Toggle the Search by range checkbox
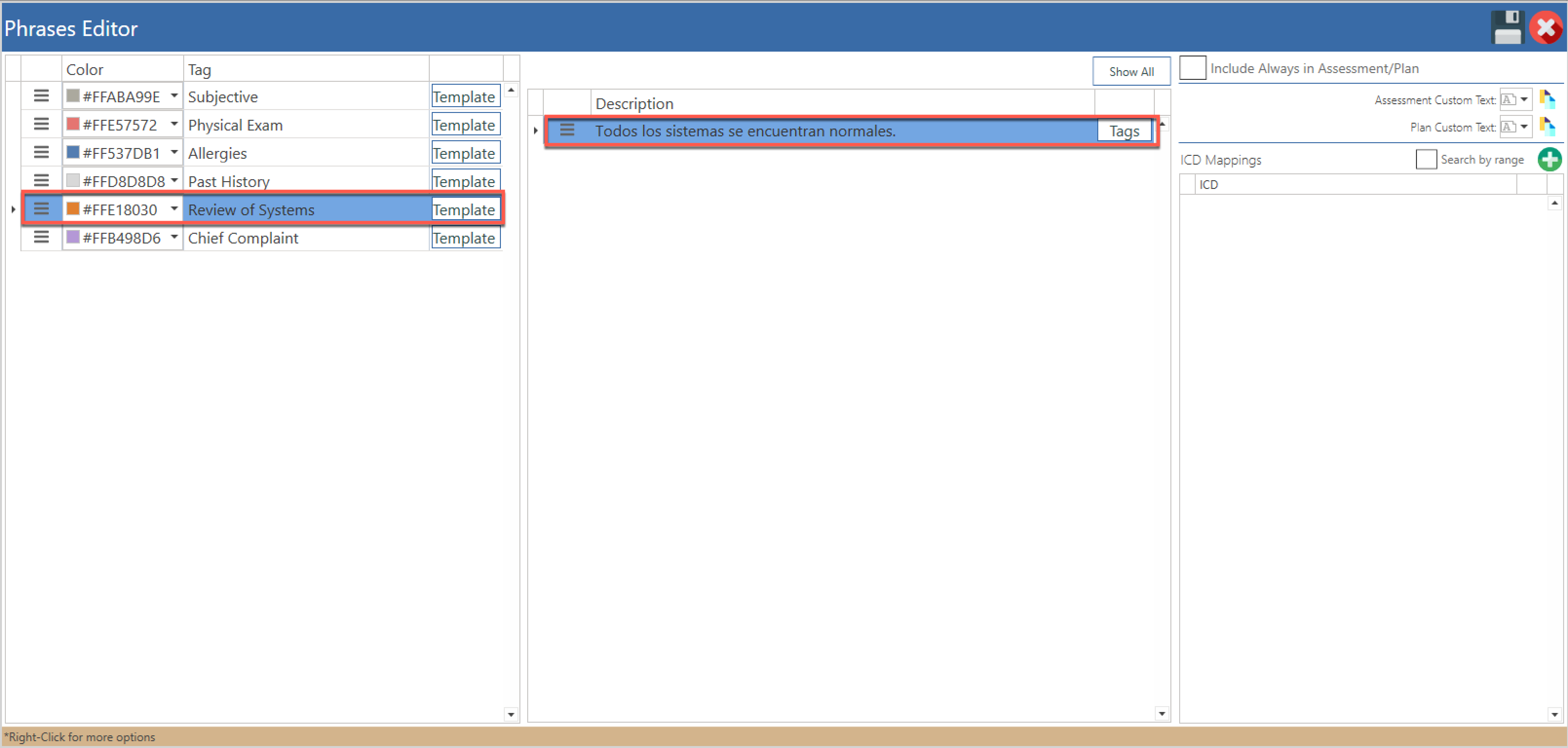This screenshot has height=748, width=1568. tap(1426, 159)
